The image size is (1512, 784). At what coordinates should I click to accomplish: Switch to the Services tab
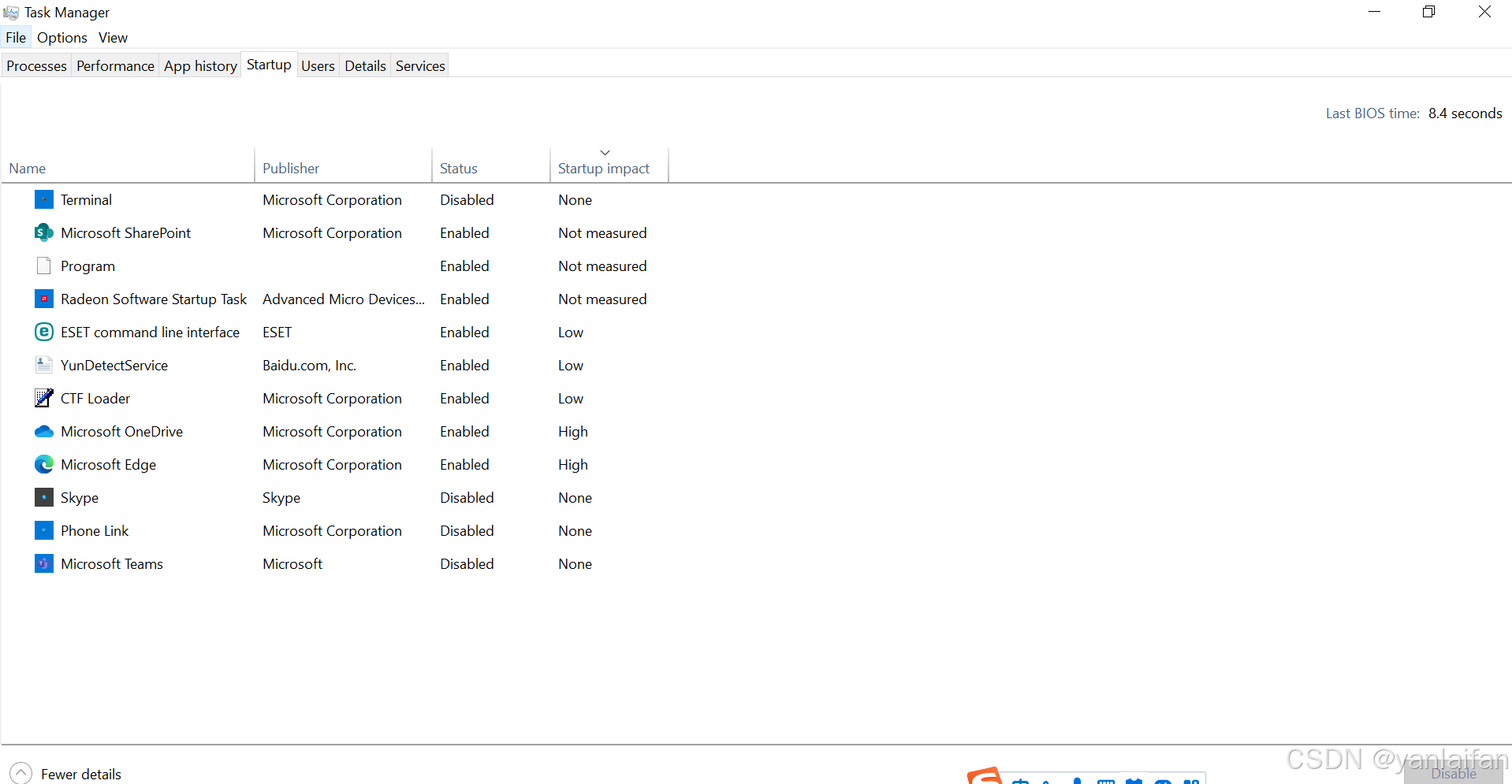420,66
